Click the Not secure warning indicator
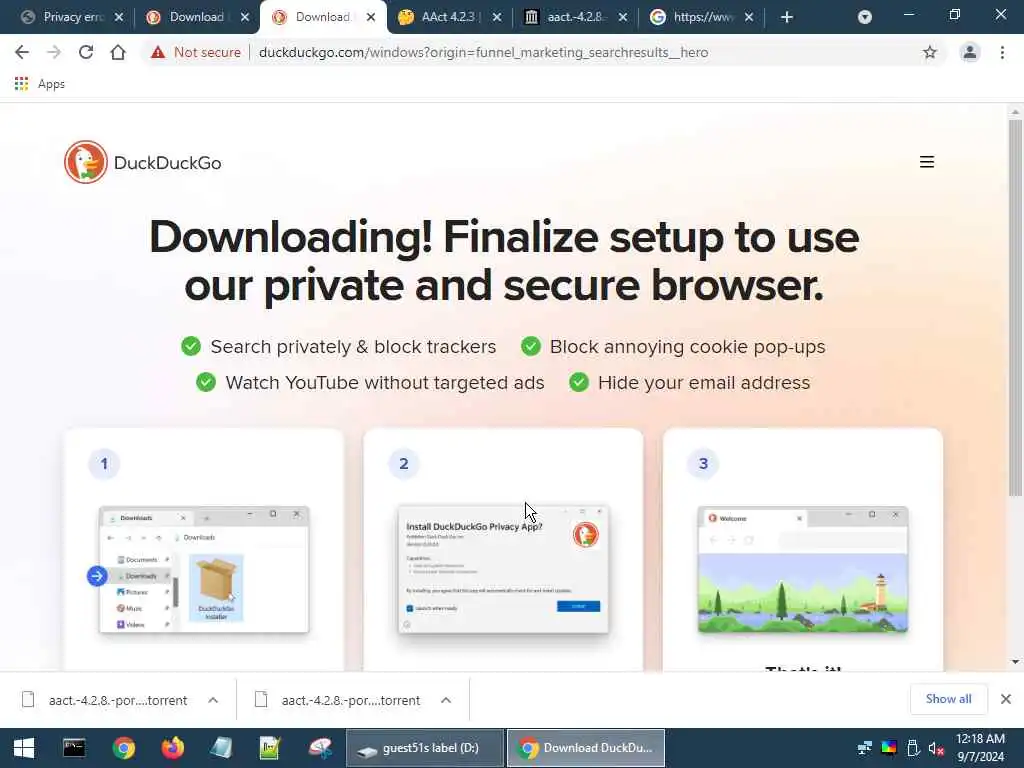Screen dimensions: 1024x768 point(195,52)
